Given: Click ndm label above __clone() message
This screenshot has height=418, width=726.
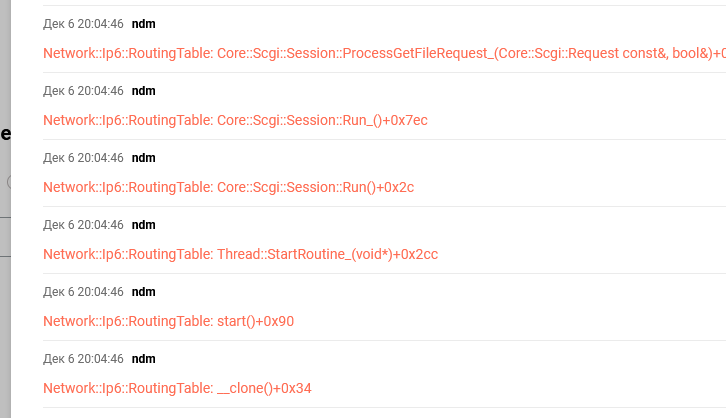Looking at the screenshot, I should pos(143,358).
